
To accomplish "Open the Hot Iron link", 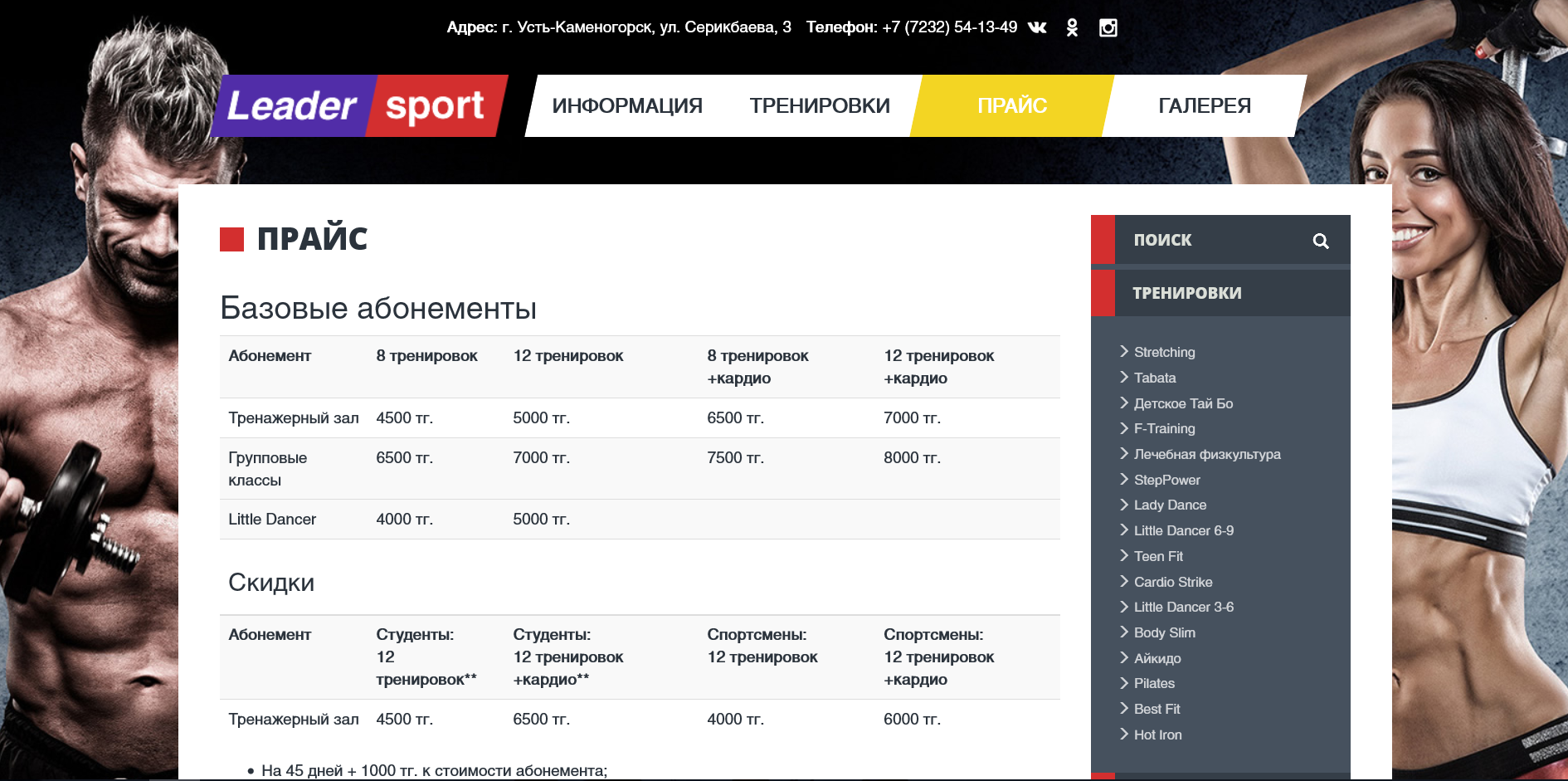I will click(1157, 735).
